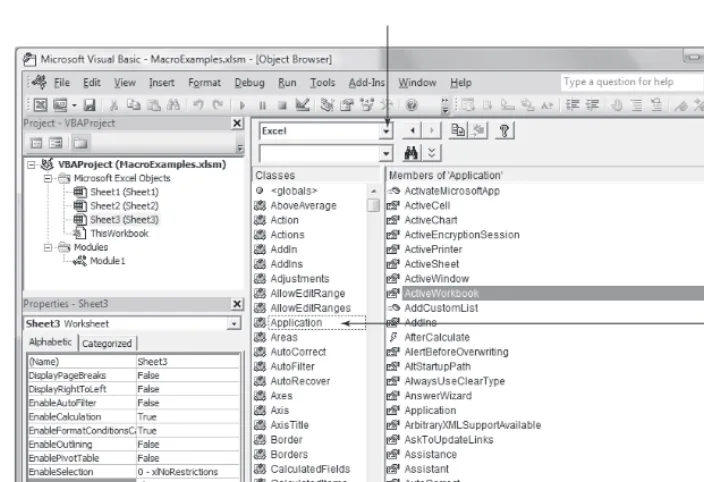Click the Toggle Folders icon in the Project pane
Screen dimensions: 704x482
(80, 143)
